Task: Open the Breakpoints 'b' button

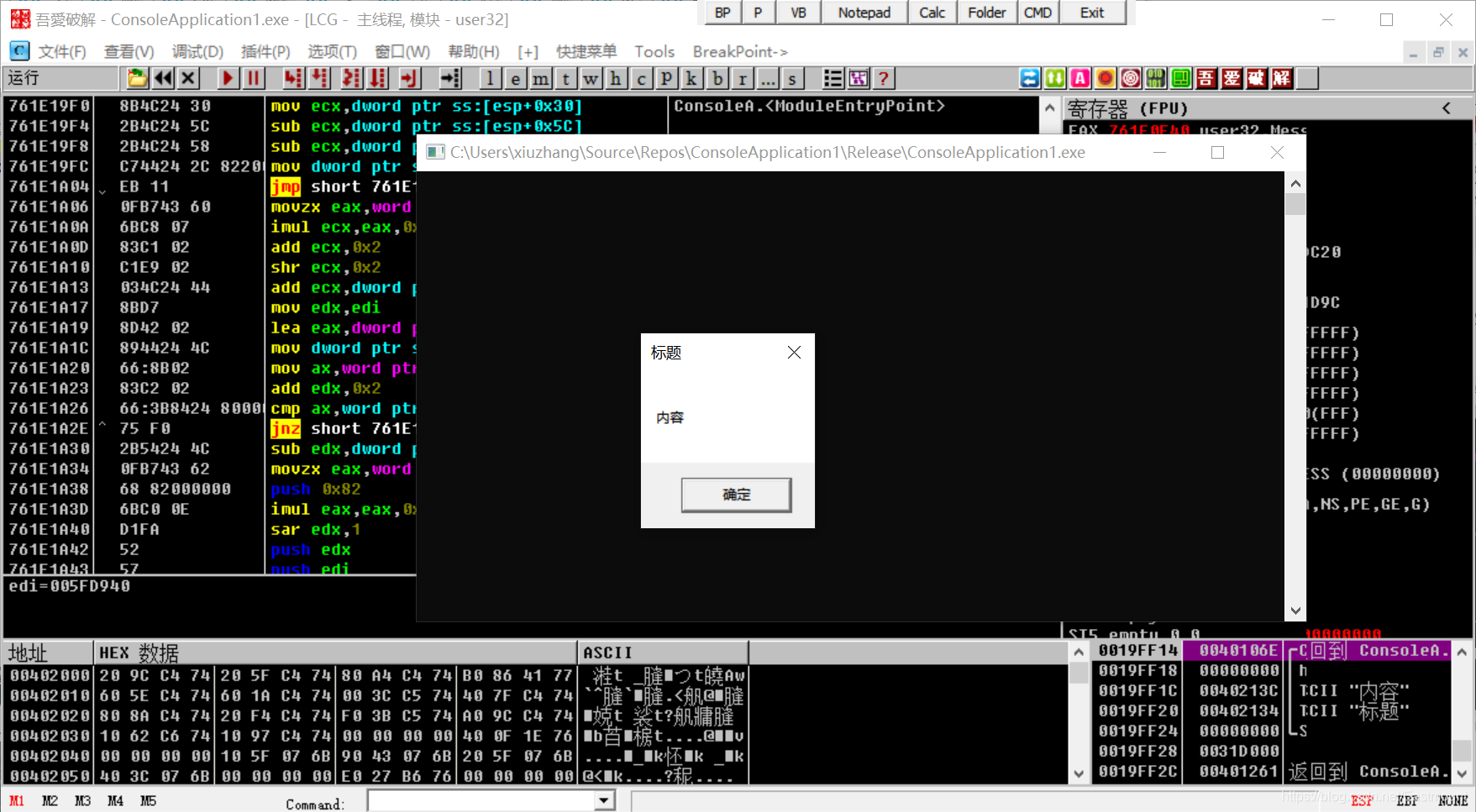Action: 717,79
